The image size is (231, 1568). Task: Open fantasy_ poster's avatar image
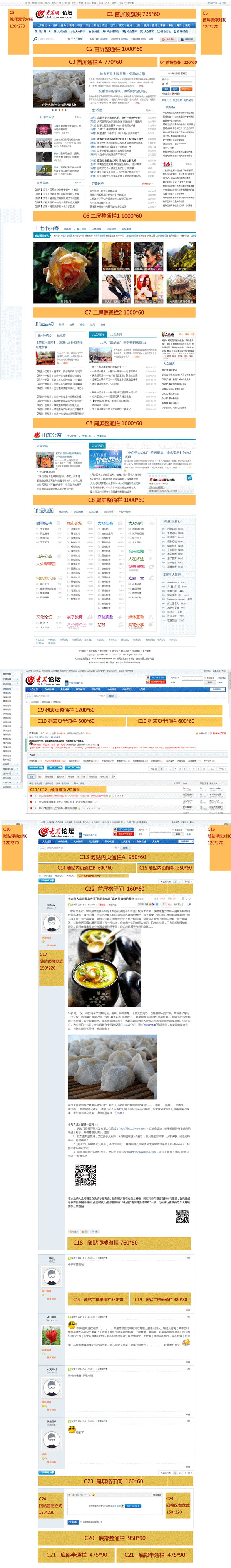(52, 923)
